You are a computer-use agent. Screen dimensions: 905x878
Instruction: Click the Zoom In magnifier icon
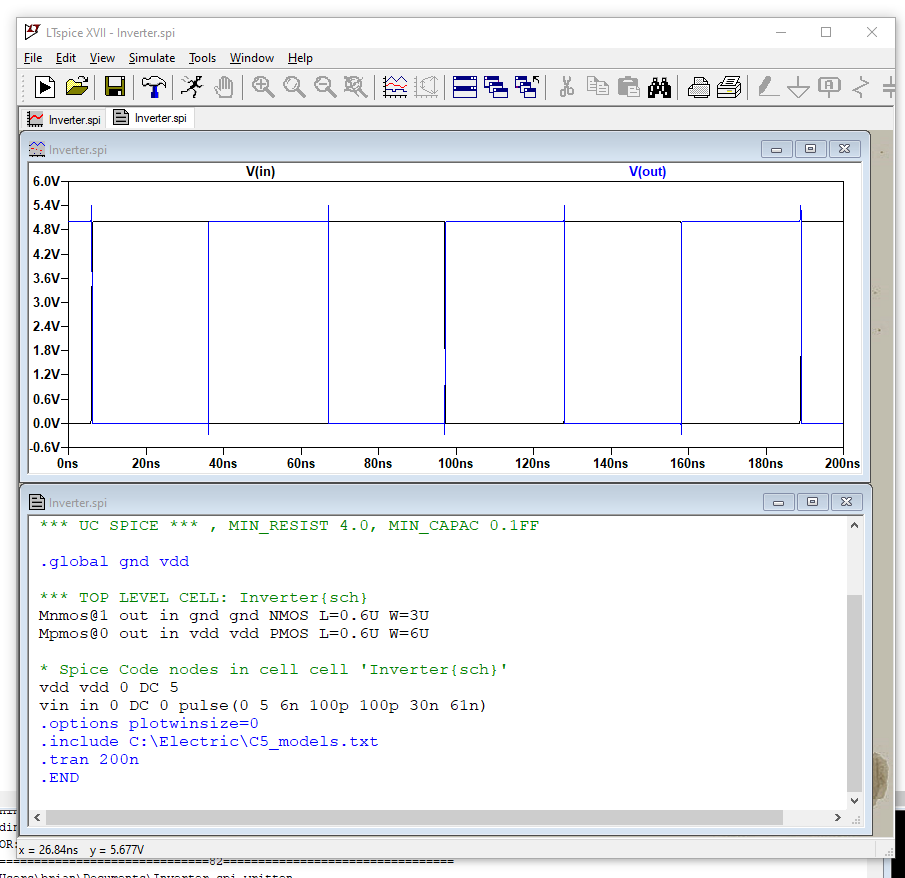(x=263, y=87)
